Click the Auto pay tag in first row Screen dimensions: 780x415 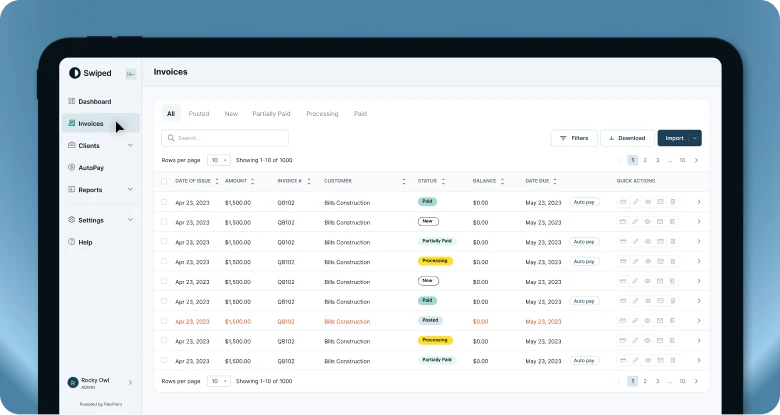coord(584,202)
